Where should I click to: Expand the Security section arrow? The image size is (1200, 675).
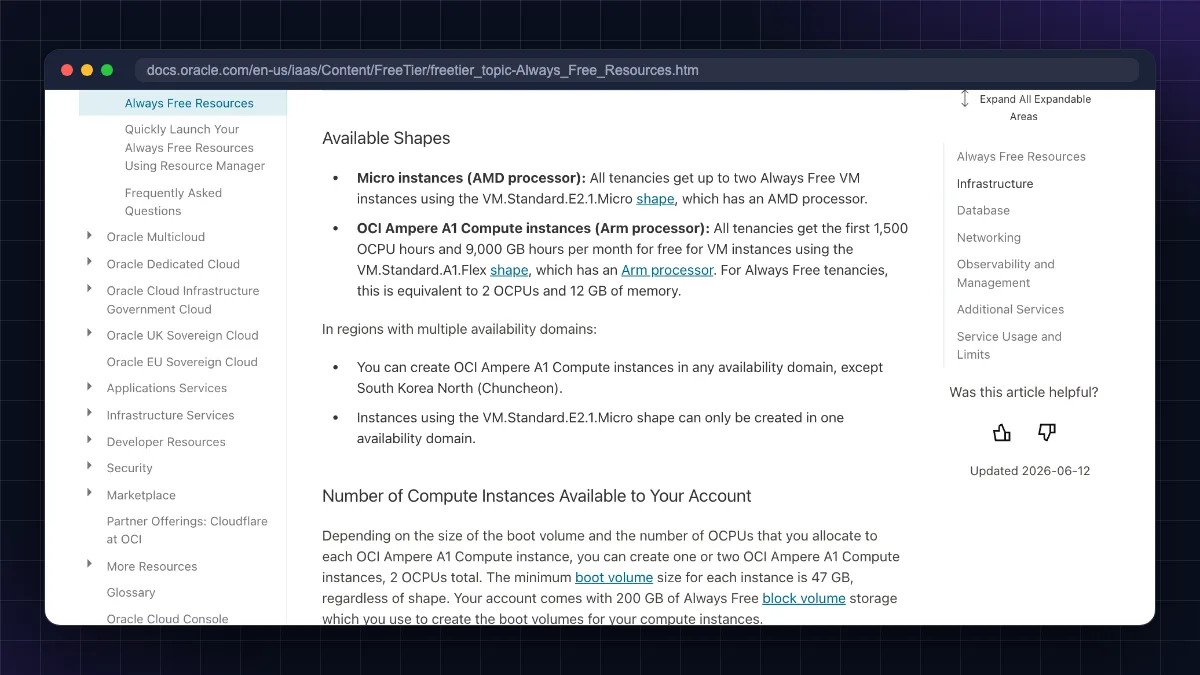pos(91,467)
